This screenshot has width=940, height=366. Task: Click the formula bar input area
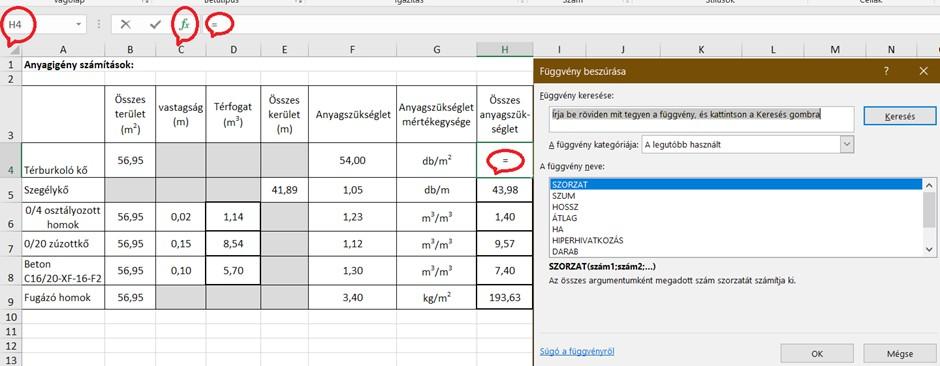pos(570,25)
